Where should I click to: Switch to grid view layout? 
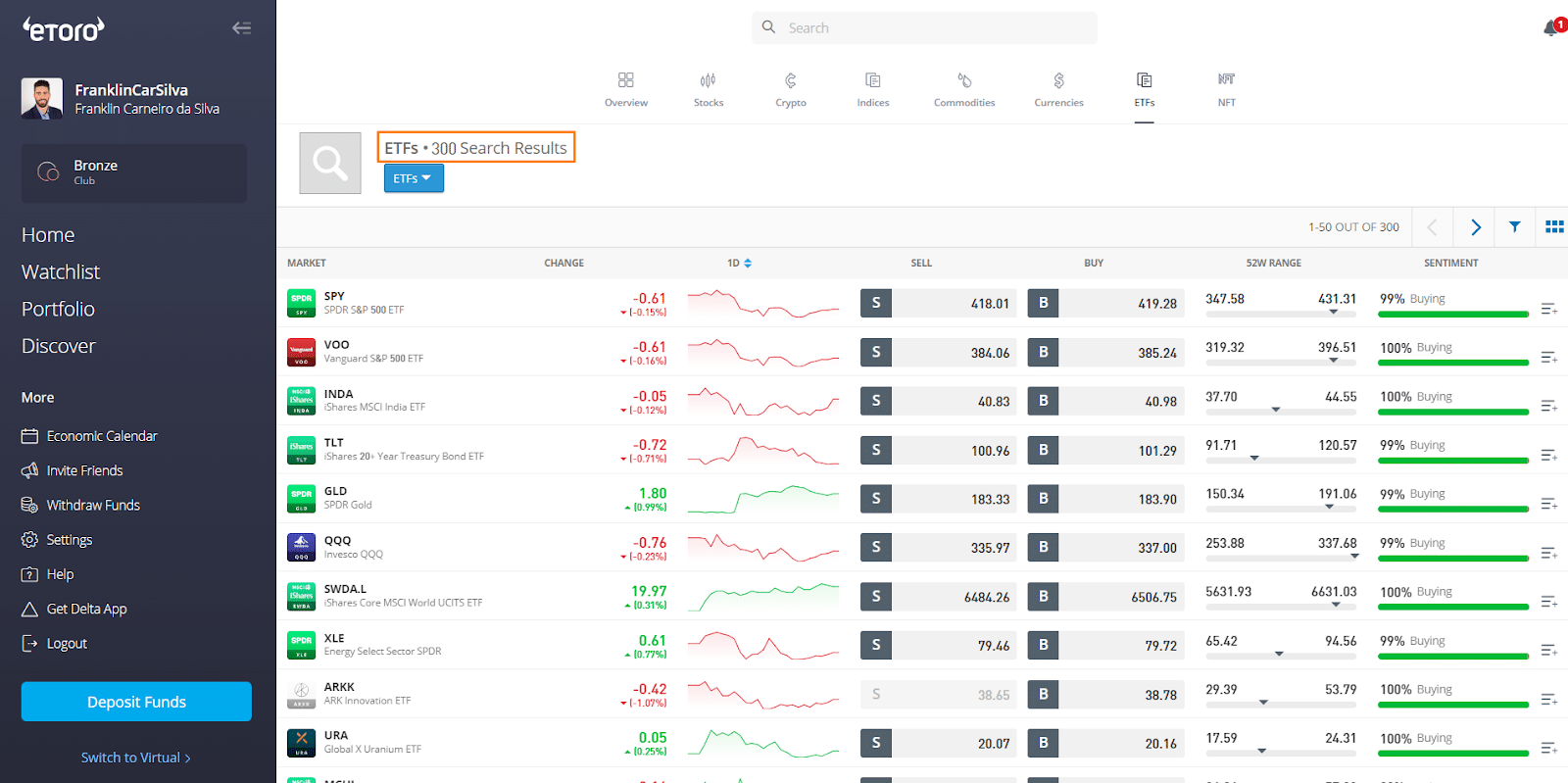[1554, 226]
